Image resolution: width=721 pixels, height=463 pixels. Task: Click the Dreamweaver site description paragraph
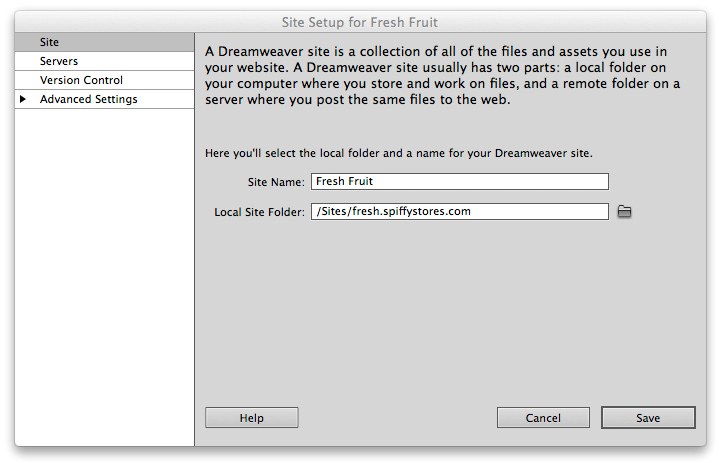click(442, 75)
